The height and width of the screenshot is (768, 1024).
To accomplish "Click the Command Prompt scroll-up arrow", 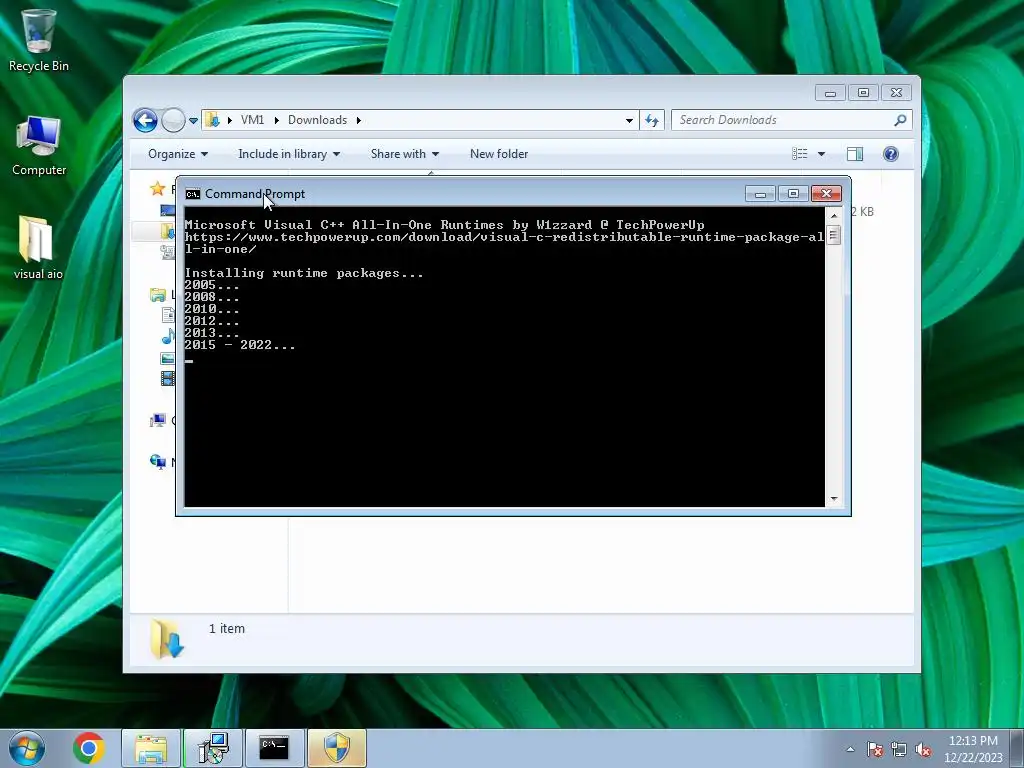I will [834, 215].
